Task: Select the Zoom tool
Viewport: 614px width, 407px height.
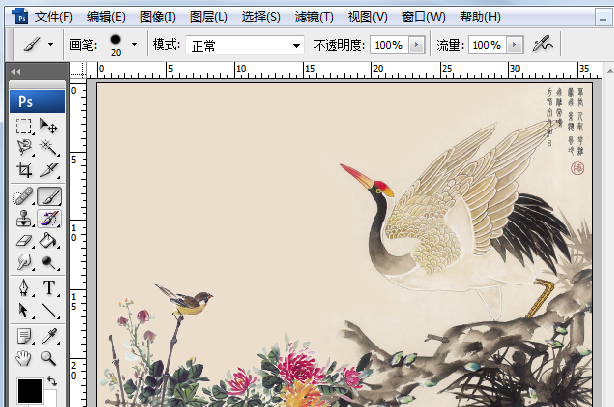Action: pos(49,358)
